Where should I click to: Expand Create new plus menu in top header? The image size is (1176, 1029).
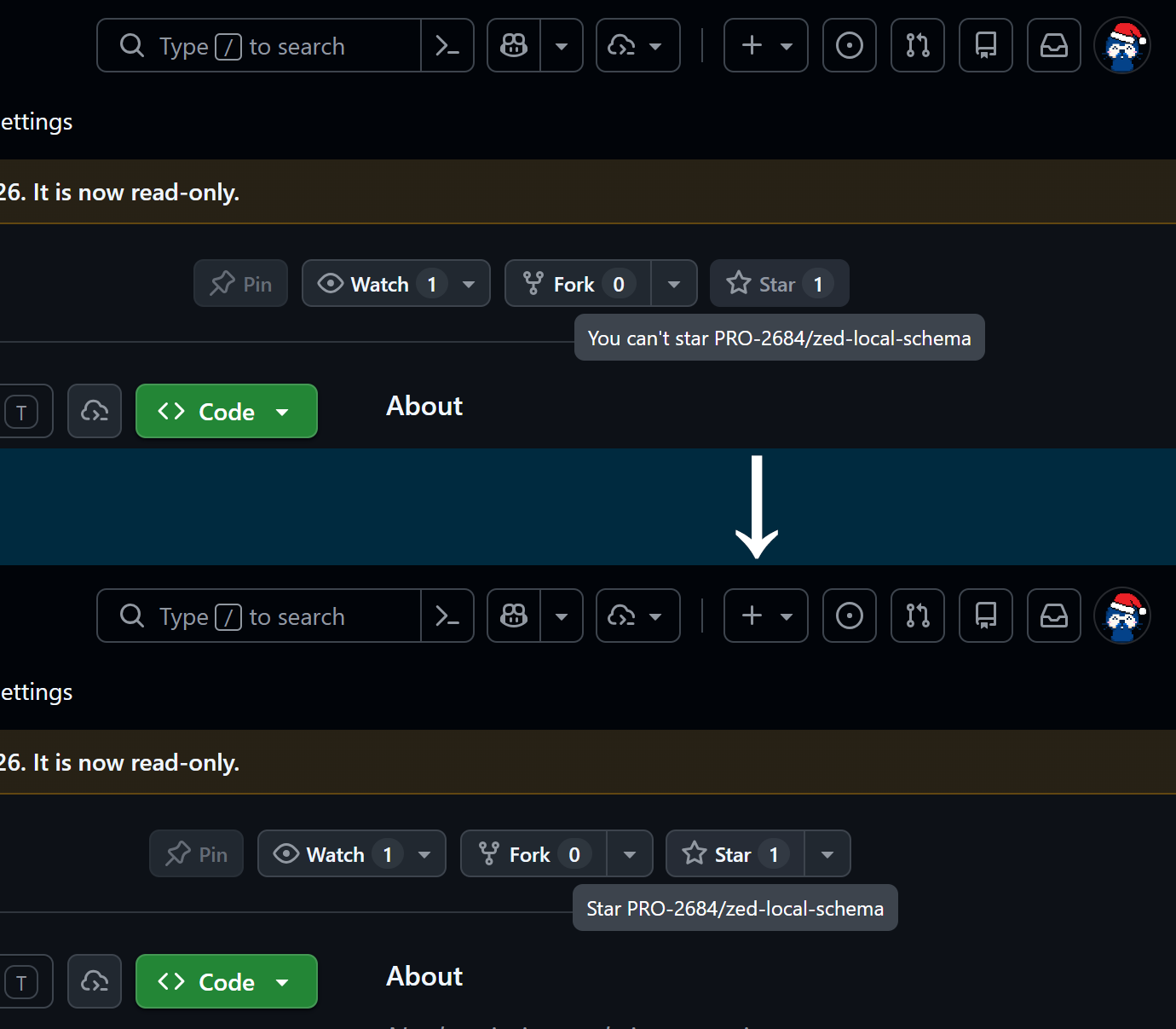tap(766, 45)
